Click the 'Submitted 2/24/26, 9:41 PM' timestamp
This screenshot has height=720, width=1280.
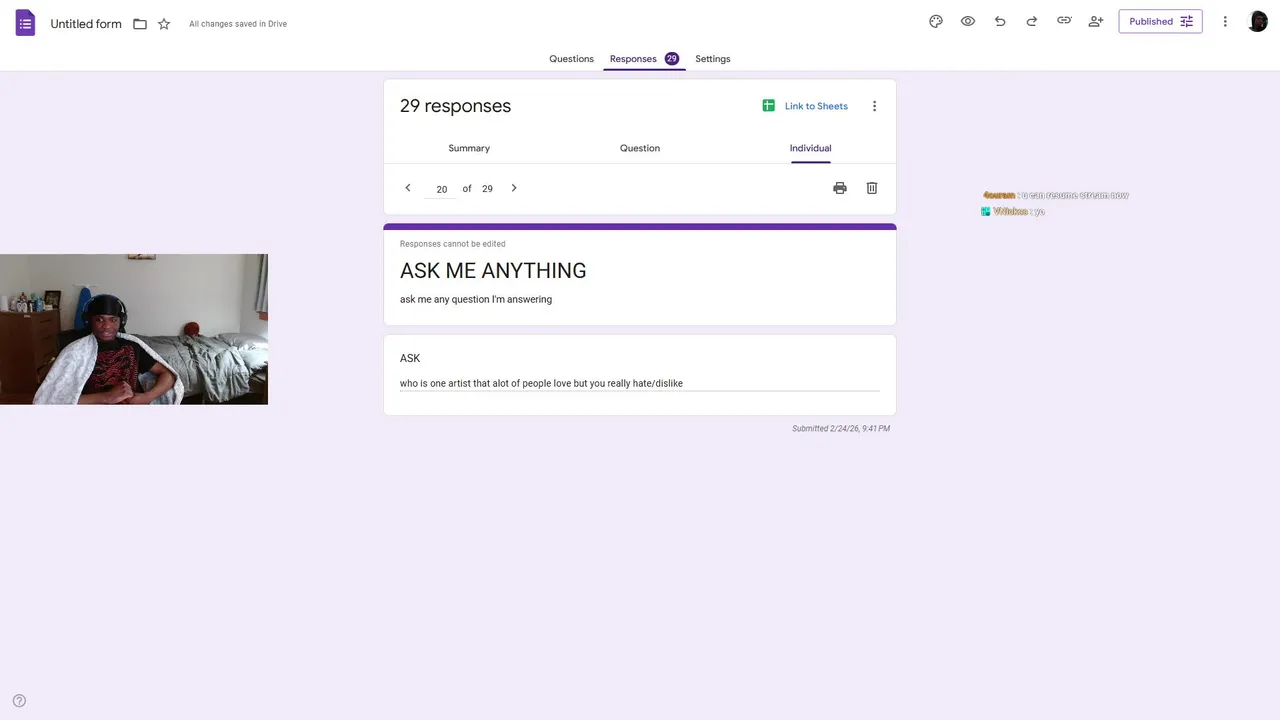coord(841,429)
